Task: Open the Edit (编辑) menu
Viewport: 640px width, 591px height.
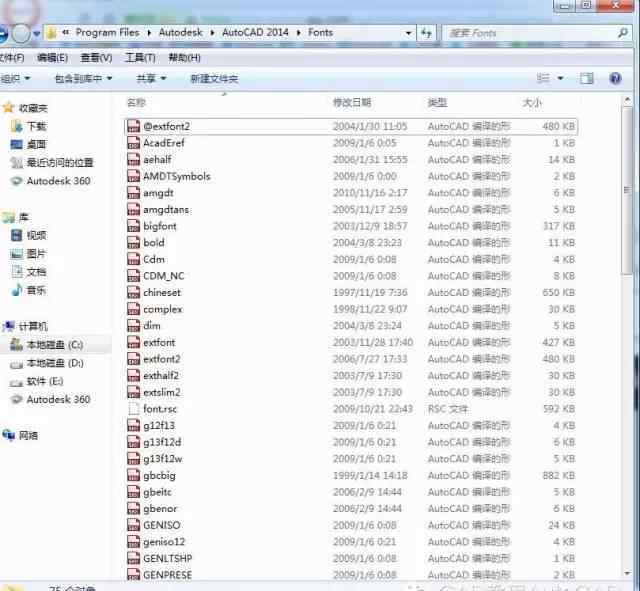Action: click(53, 58)
